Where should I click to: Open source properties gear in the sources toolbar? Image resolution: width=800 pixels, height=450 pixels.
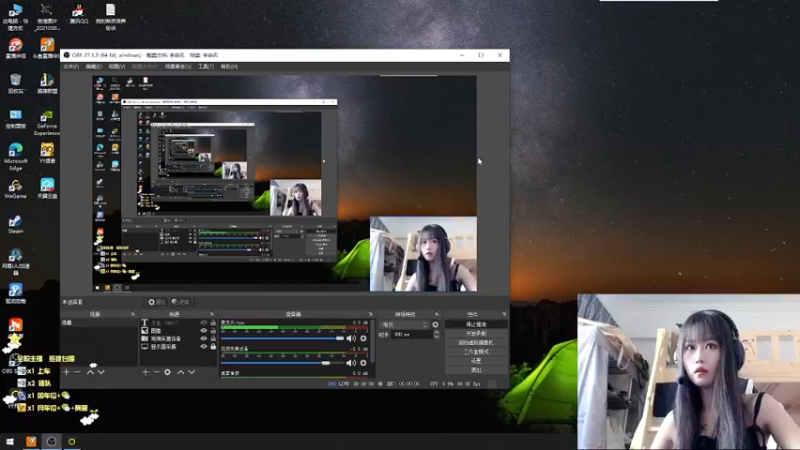click(x=167, y=372)
